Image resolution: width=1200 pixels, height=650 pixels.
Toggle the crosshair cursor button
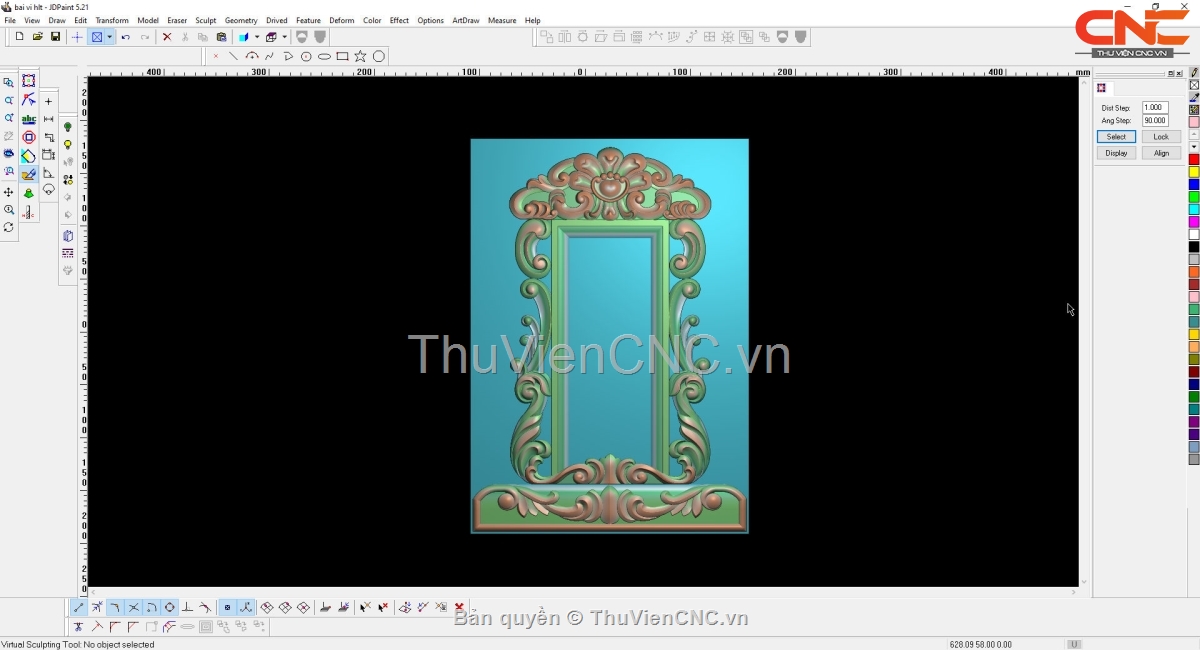click(x=77, y=37)
